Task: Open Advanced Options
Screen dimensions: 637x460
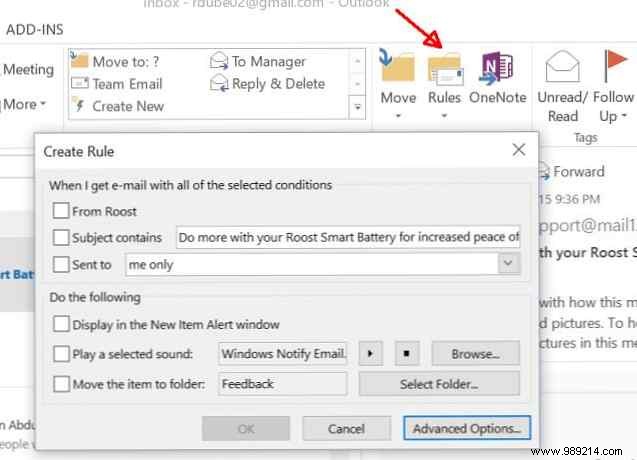Action: pos(467,428)
